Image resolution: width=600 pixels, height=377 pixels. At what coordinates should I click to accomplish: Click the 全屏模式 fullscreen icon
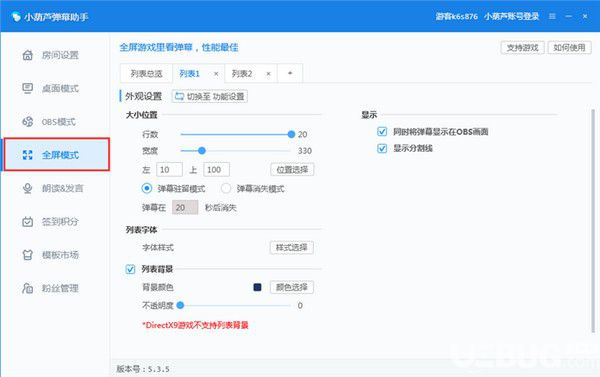(28, 155)
